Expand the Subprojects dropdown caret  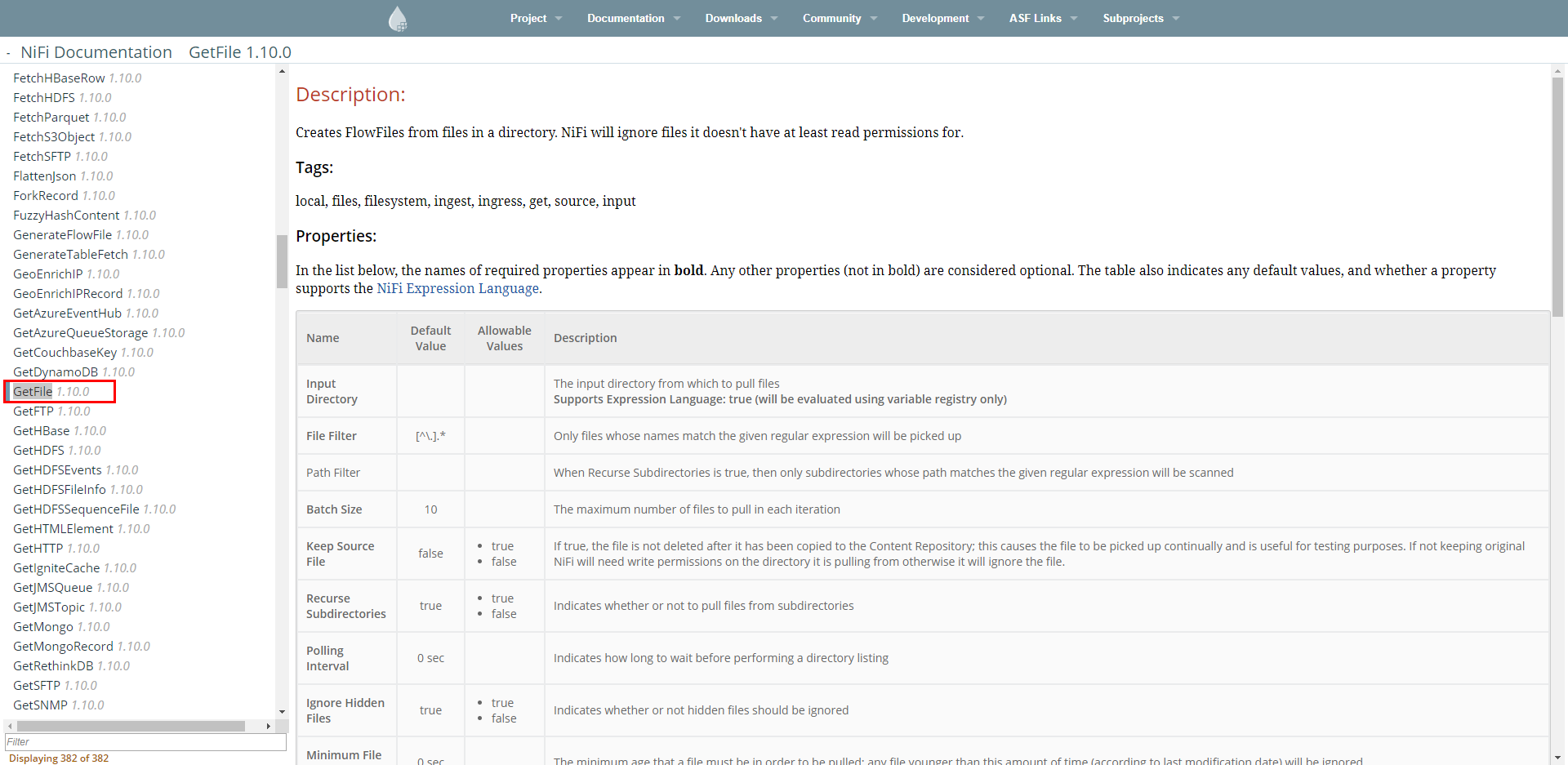pos(1176,19)
